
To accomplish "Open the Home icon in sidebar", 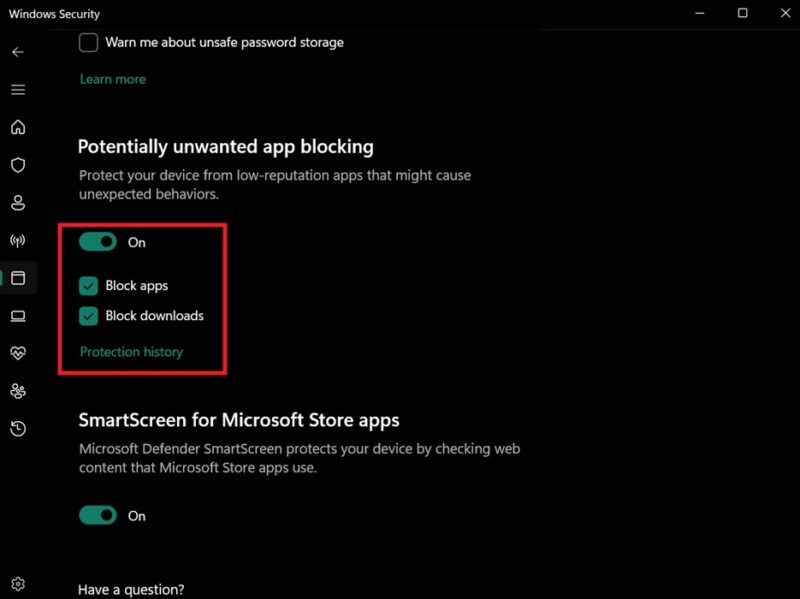I will [x=17, y=128].
